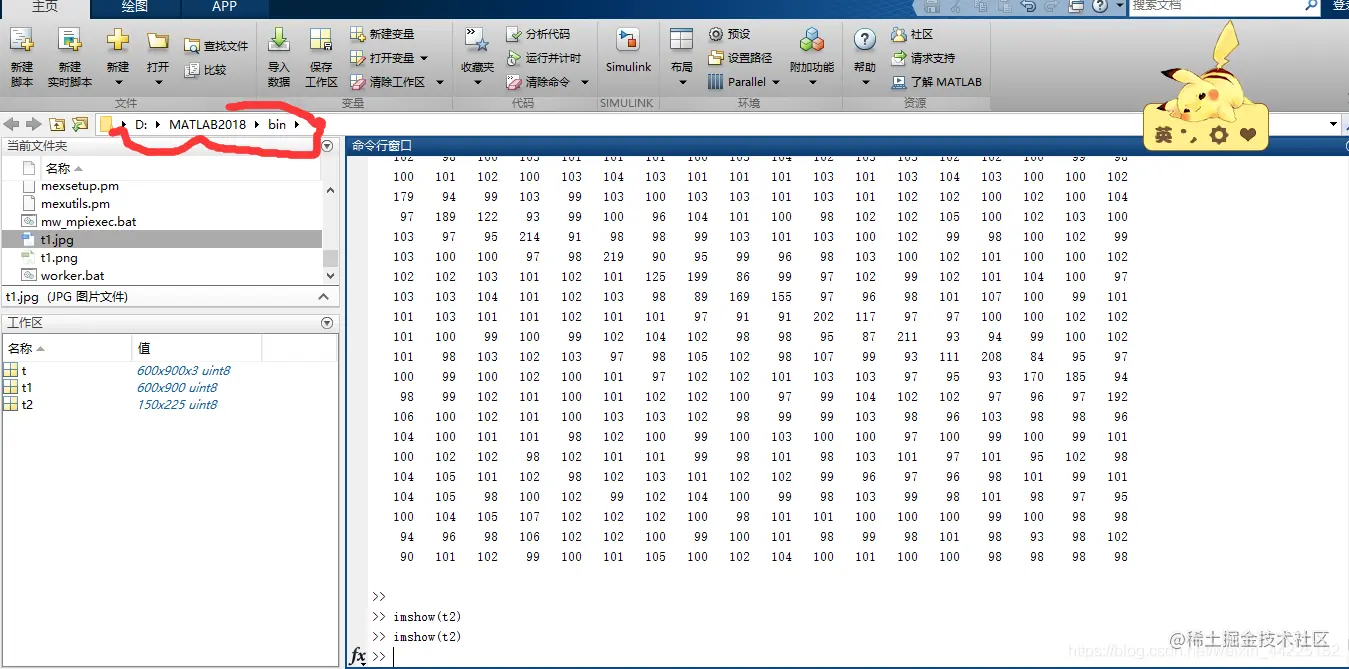Click the question-mark help icon in the quick access toolbar
1349x669 pixels.
[1100, 6]
